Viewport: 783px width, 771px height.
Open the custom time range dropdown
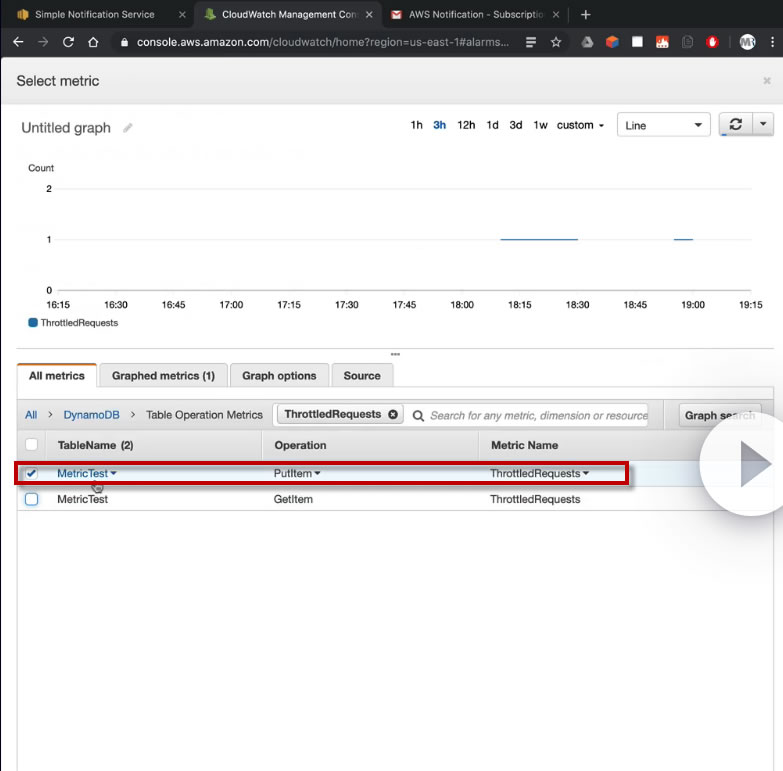580,125
